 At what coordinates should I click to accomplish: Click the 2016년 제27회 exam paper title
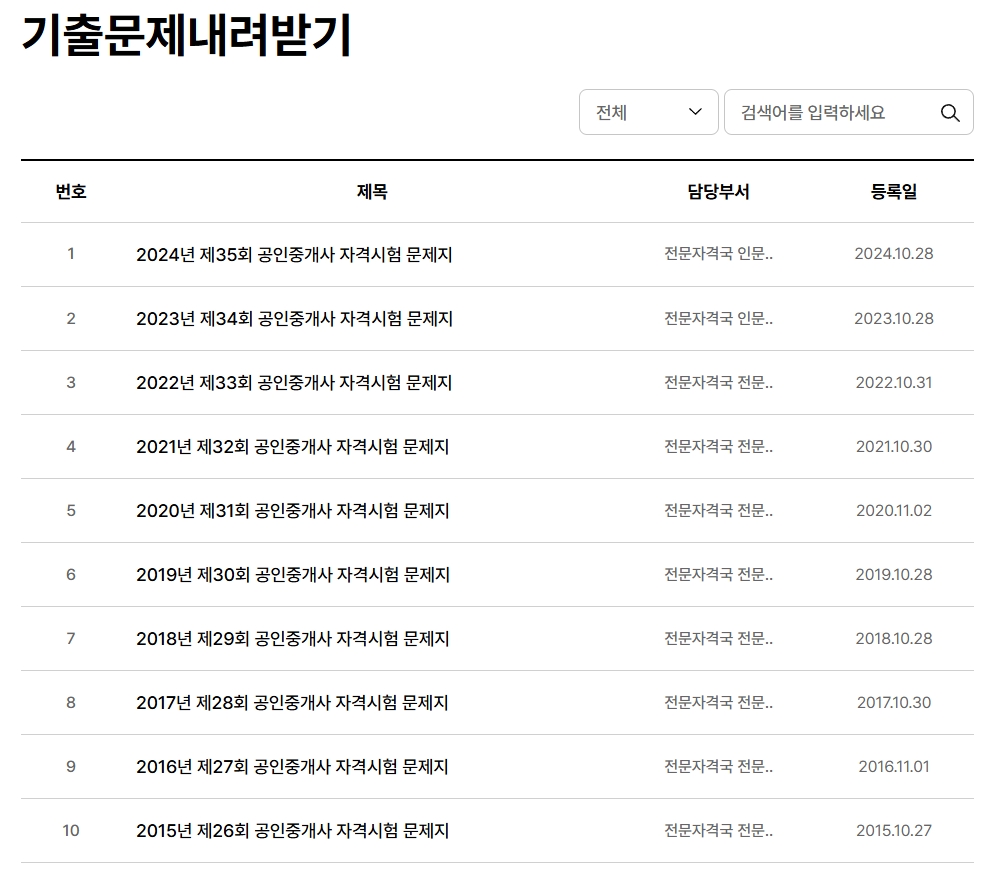click(x=294, y=766)
